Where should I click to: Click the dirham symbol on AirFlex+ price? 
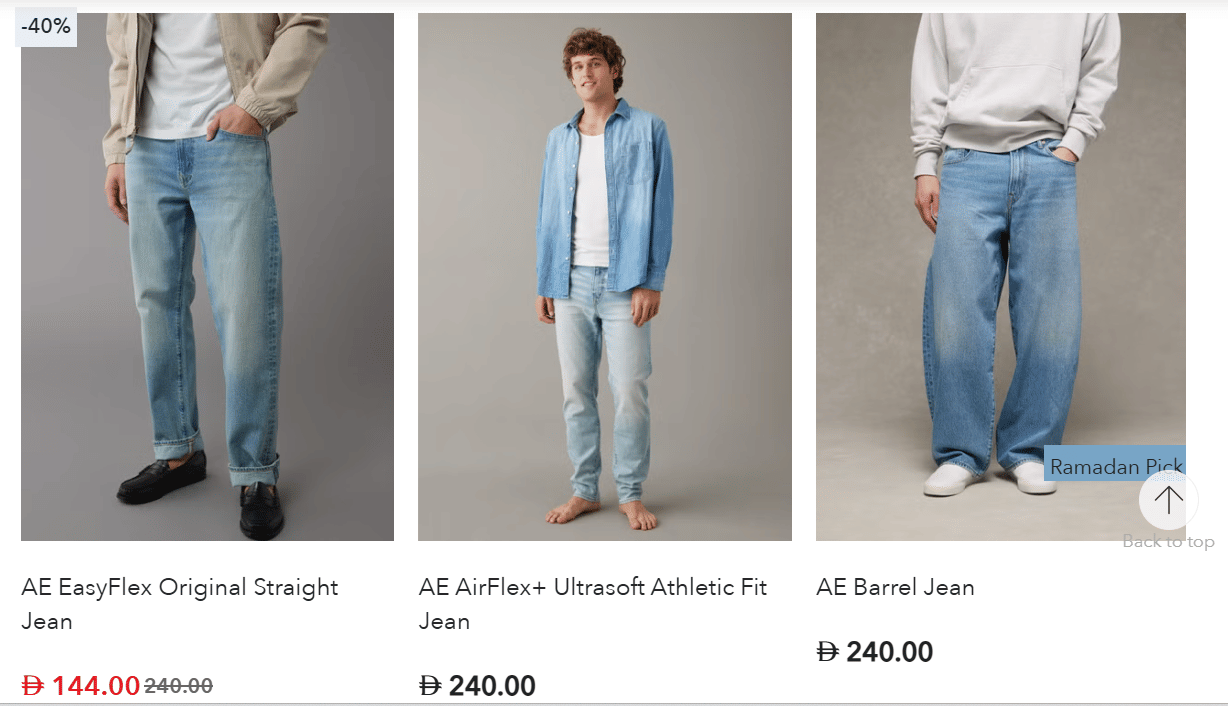[x=430, y=686]
